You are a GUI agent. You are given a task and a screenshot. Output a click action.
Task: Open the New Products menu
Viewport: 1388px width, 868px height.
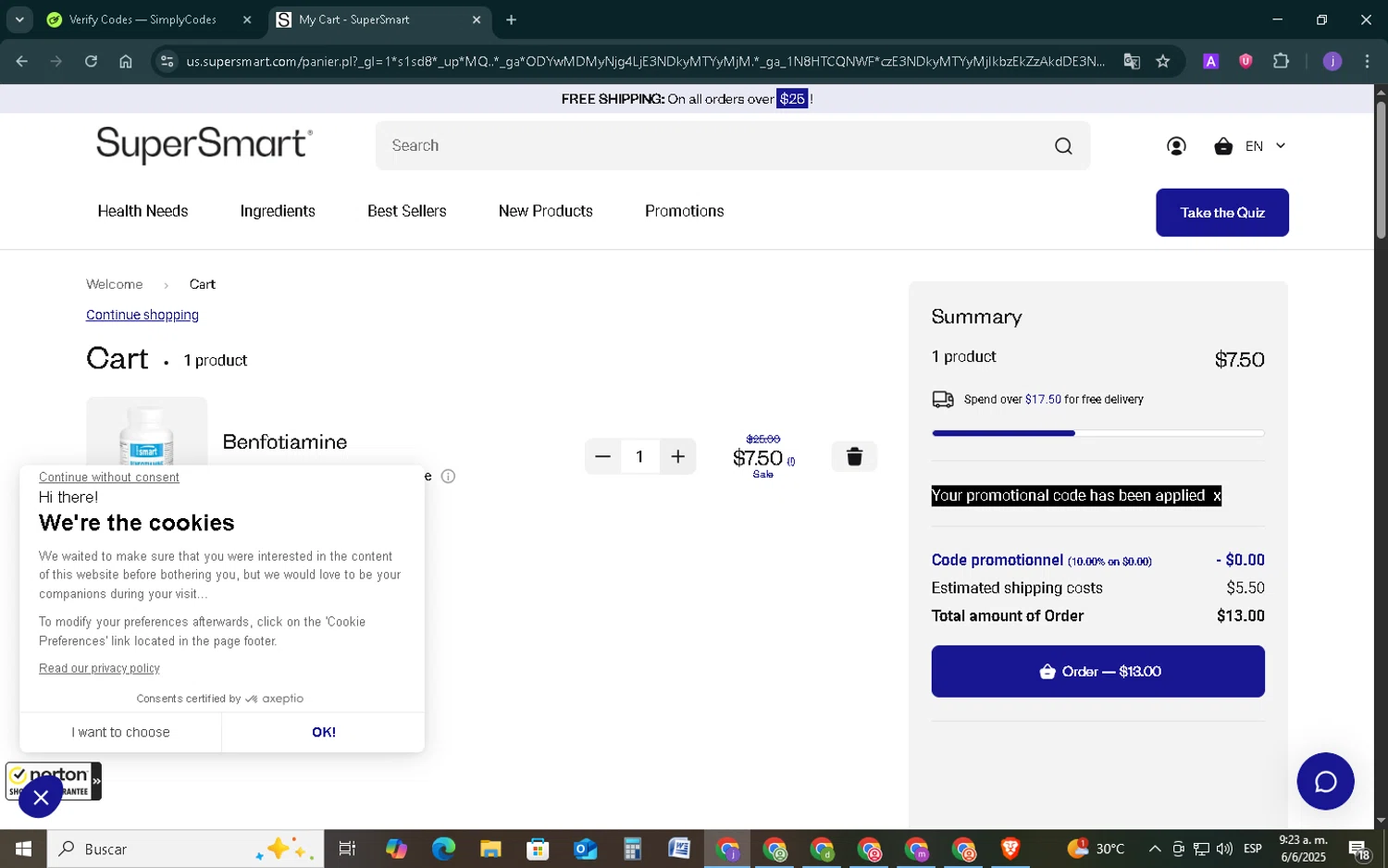tap(545, 212)
